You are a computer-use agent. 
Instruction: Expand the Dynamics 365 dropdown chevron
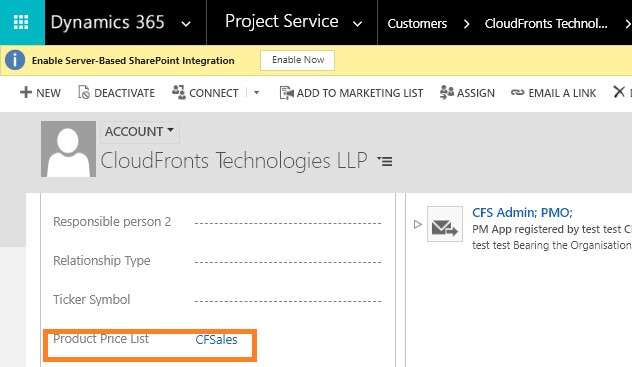[x=186, y=24]
